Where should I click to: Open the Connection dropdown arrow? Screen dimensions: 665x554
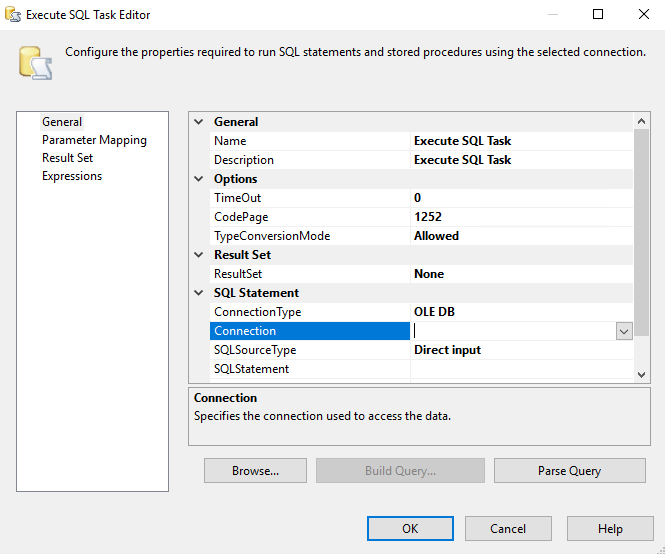coord(623,331)
